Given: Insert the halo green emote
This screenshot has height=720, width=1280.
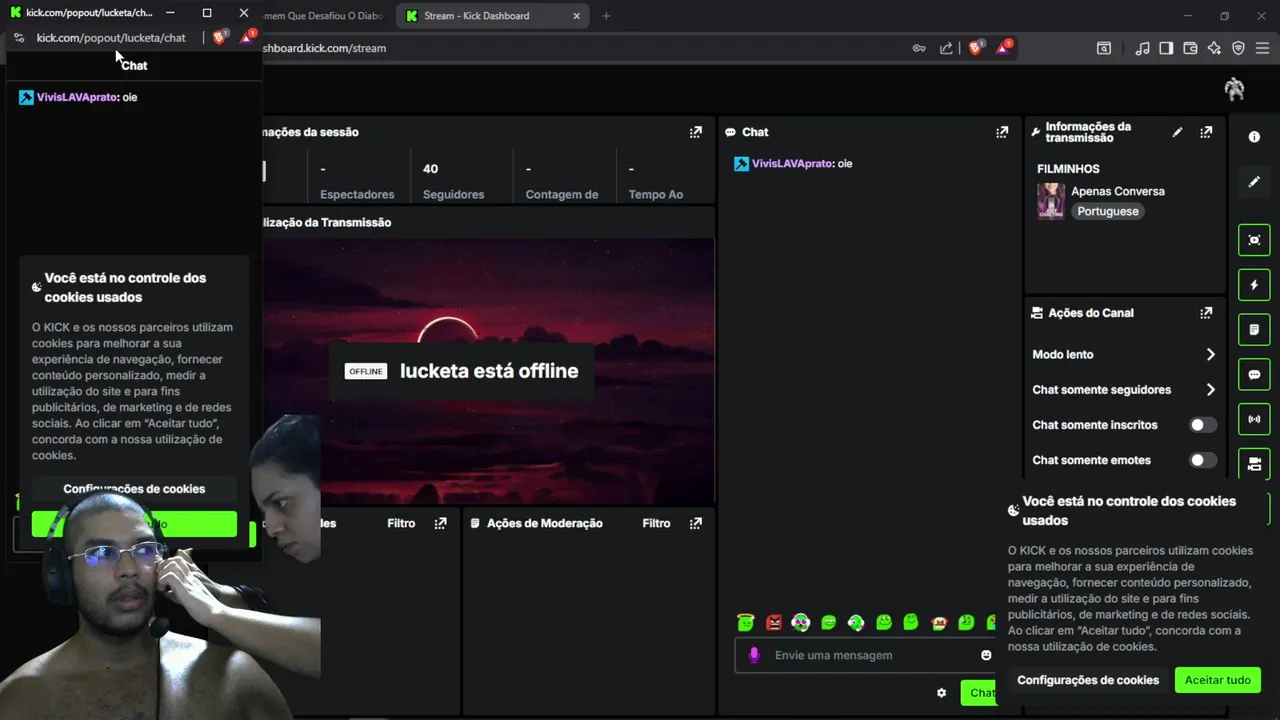Looking at the screenshot, I should [x=745, y=623].
